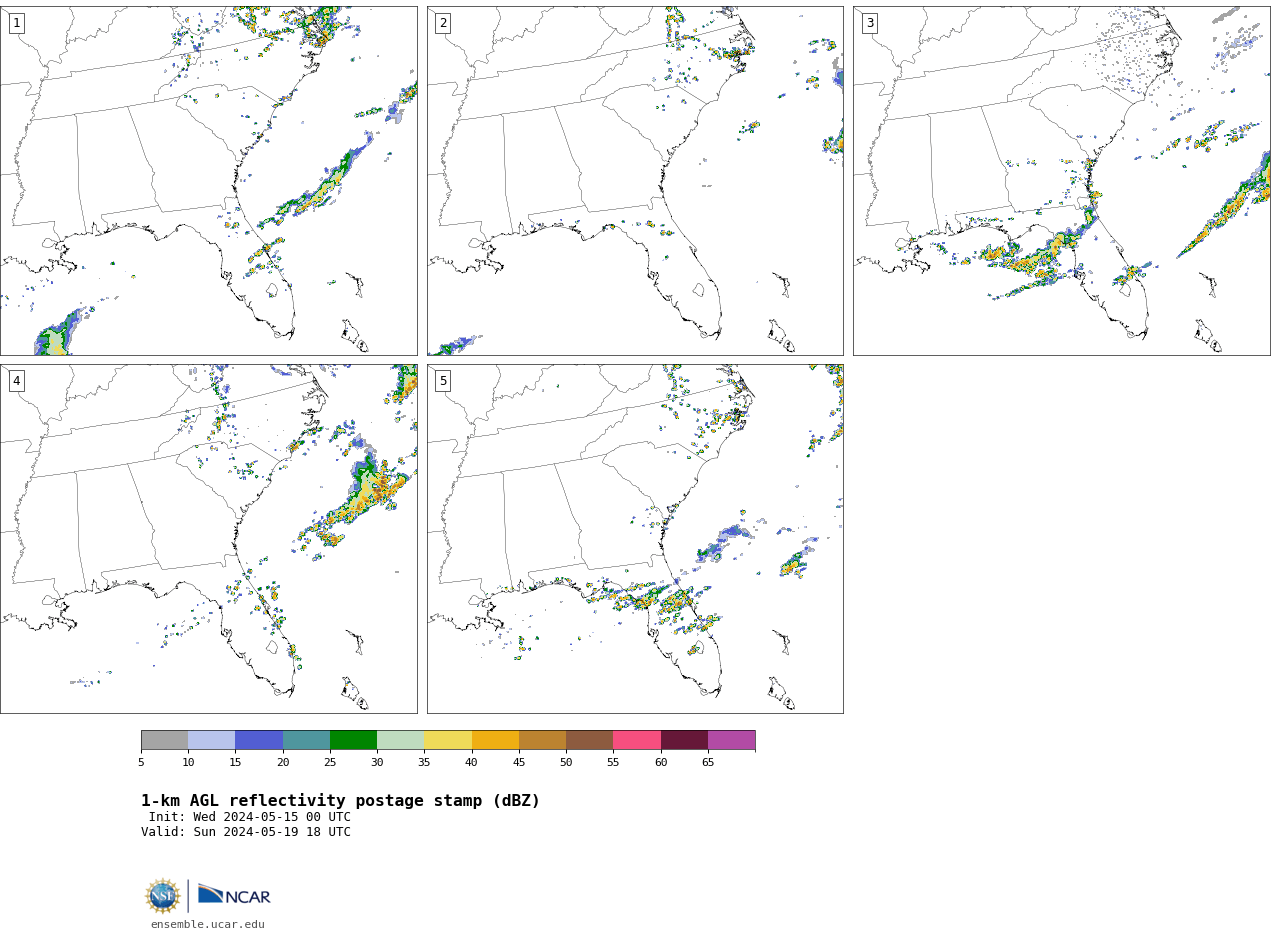1280x936 pixels.
Task: Select the teal 20-25 dBZ swatch
Action: click(306, 740)
